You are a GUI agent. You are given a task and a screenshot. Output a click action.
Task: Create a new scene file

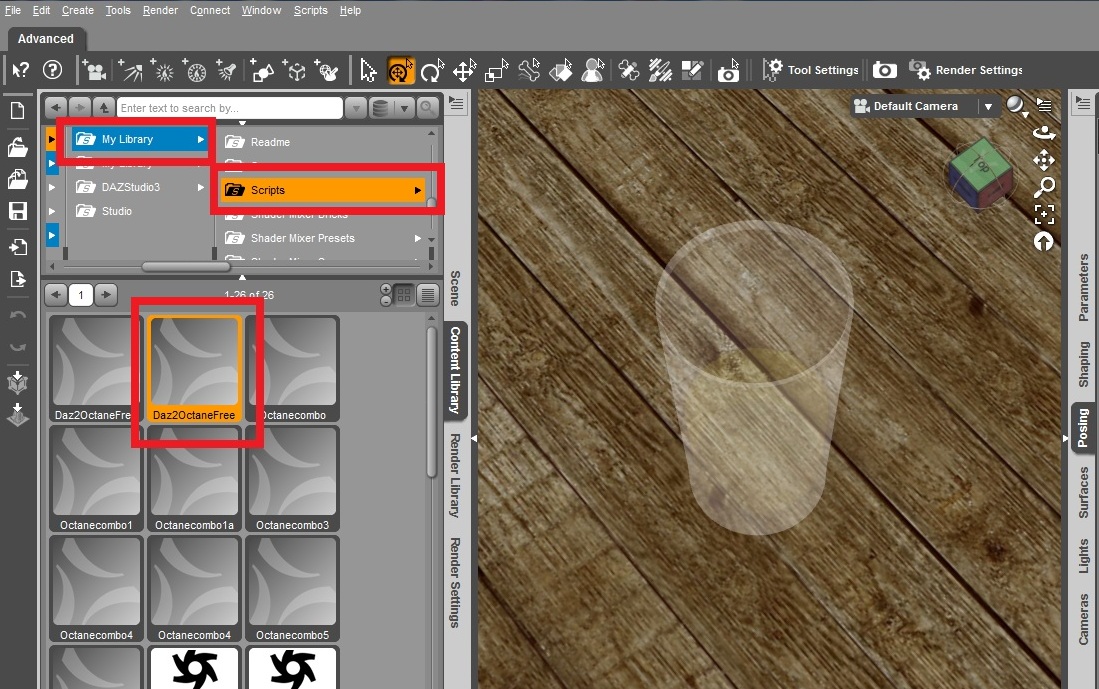click(18, 111)
